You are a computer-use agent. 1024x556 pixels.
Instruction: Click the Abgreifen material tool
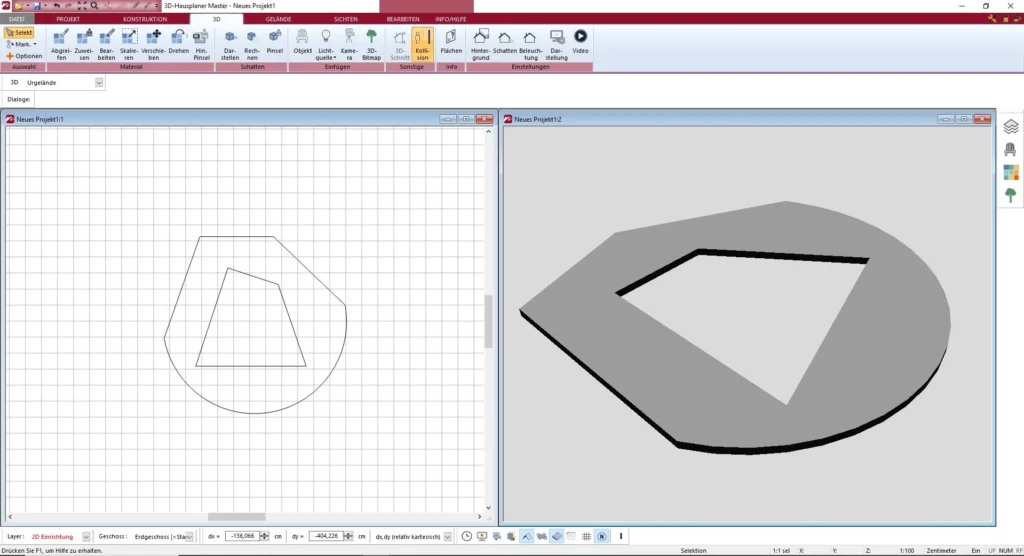pyautogui.click(x=60, y=44)
